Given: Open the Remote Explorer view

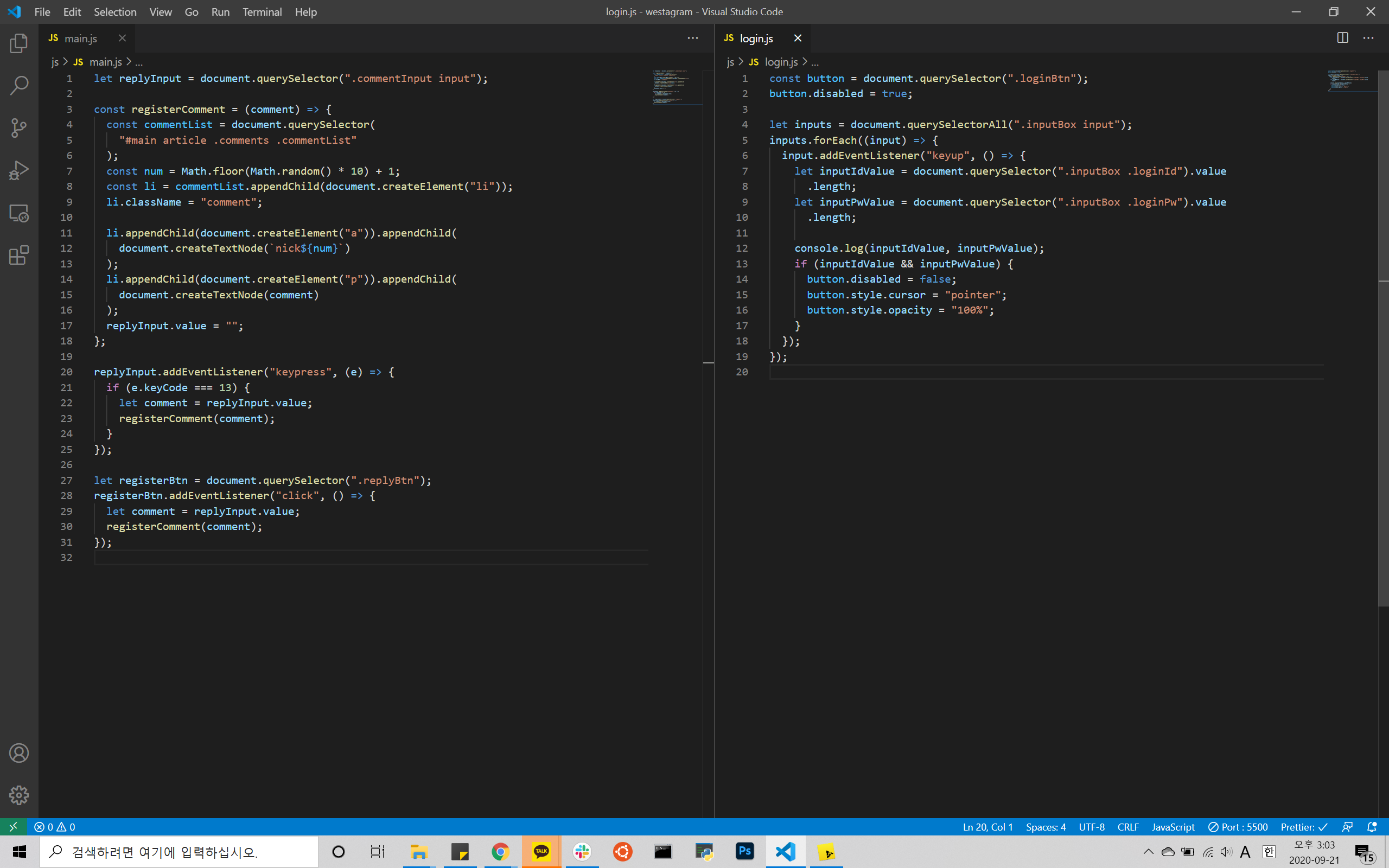Looking at the screenshot, I should [19, 213].
